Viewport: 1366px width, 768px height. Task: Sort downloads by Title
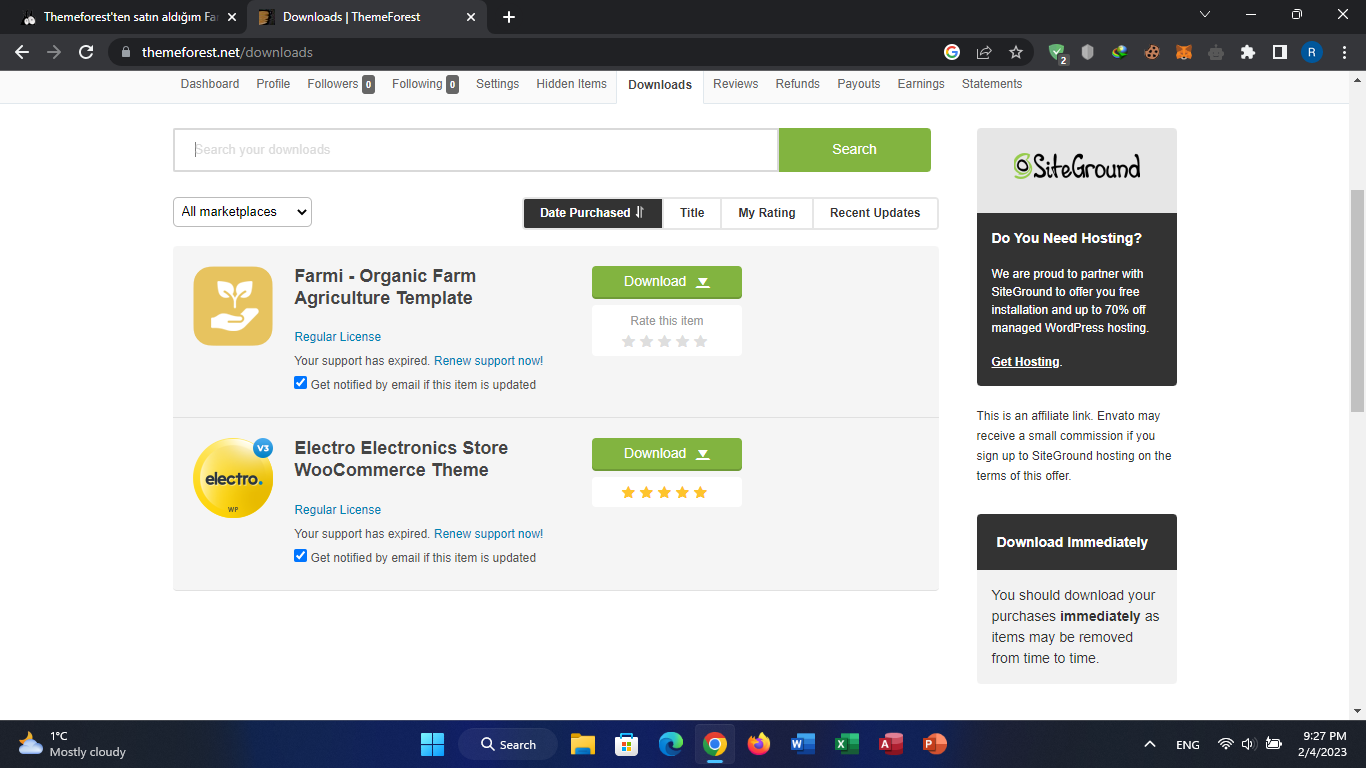[692, 213]
